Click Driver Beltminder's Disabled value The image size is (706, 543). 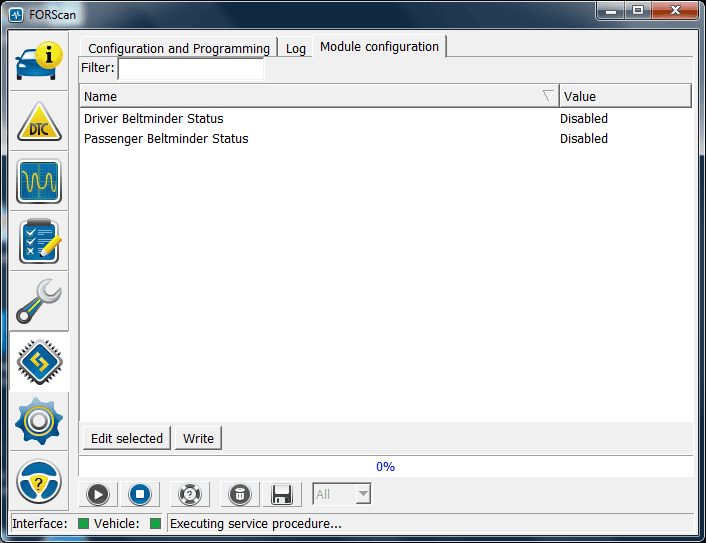(584, 118)
